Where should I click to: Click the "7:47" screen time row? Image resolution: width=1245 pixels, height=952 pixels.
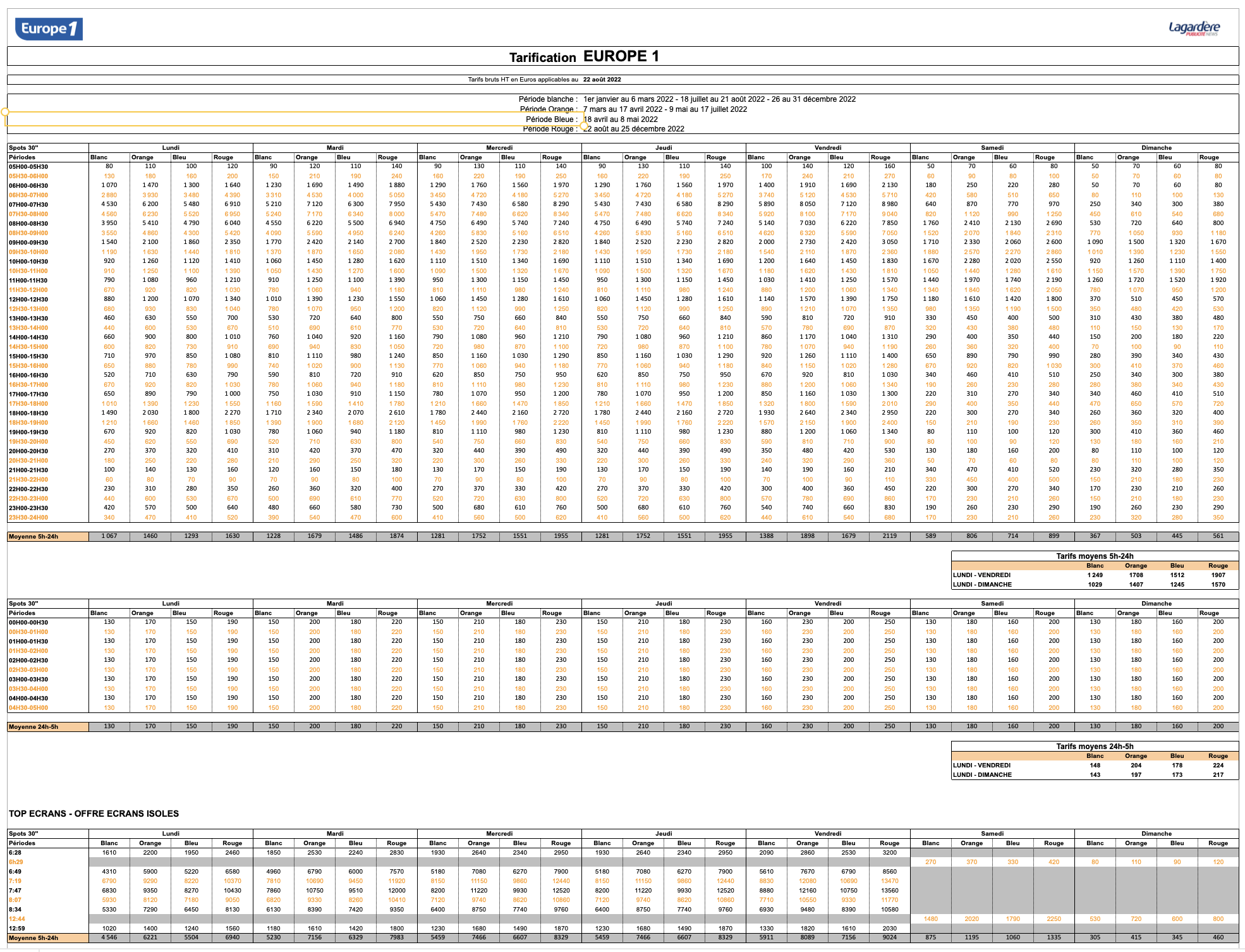pos(15,891)
